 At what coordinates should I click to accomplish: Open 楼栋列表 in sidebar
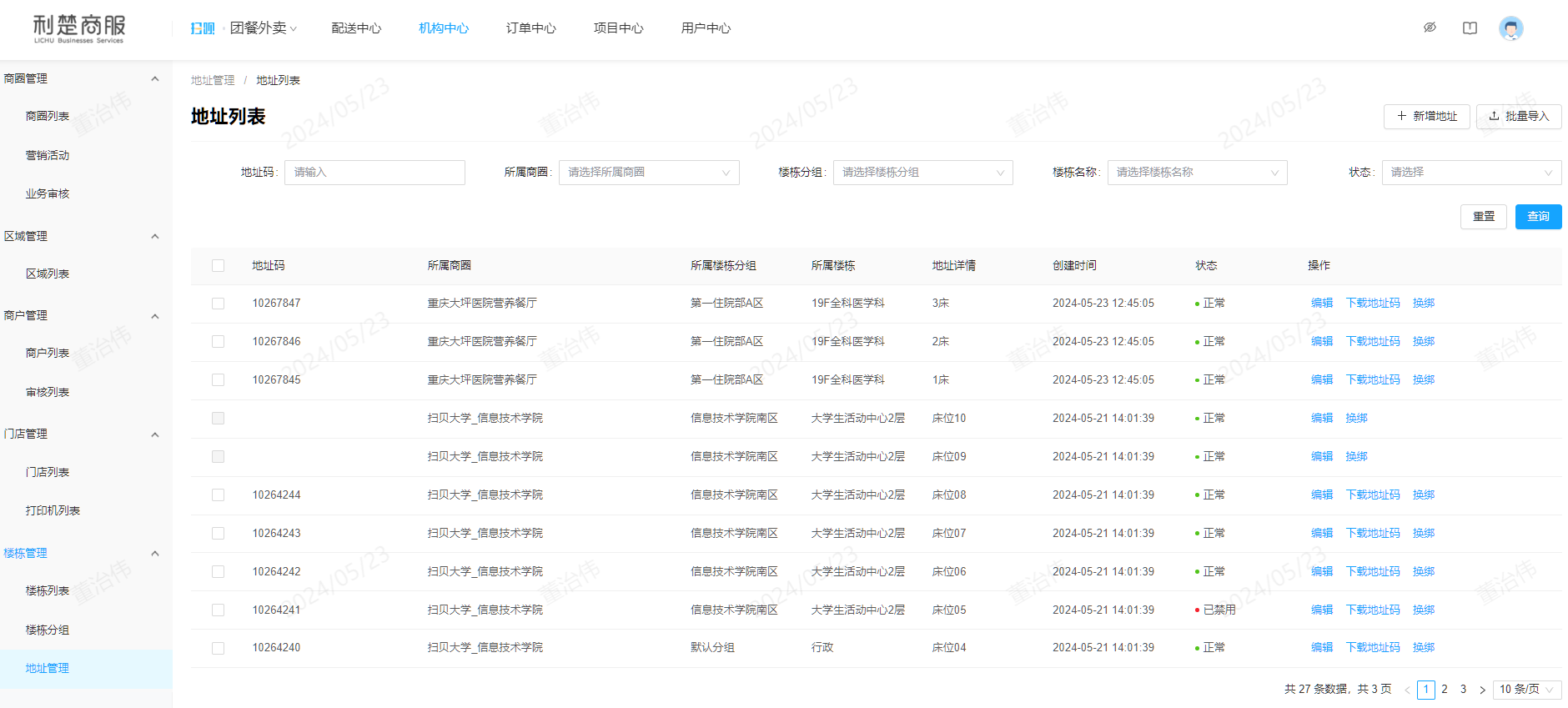pyautogui.click(x=48, y=590)
